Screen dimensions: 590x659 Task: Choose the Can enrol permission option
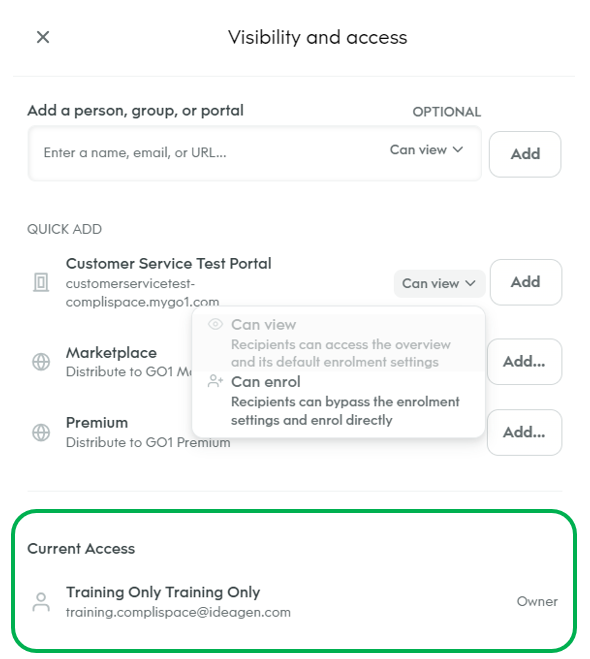(x=338, y=401)
